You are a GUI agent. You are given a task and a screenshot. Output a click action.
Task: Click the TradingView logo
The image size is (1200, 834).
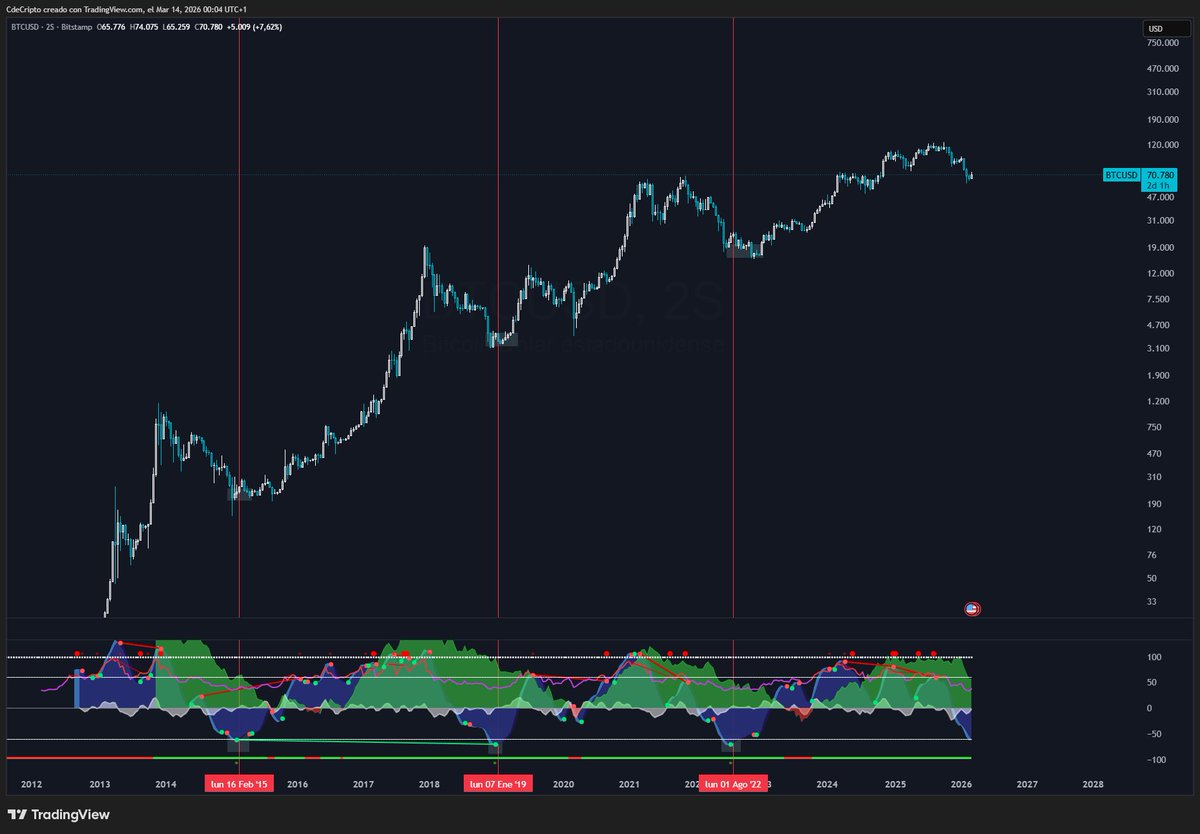click(58, 815)
